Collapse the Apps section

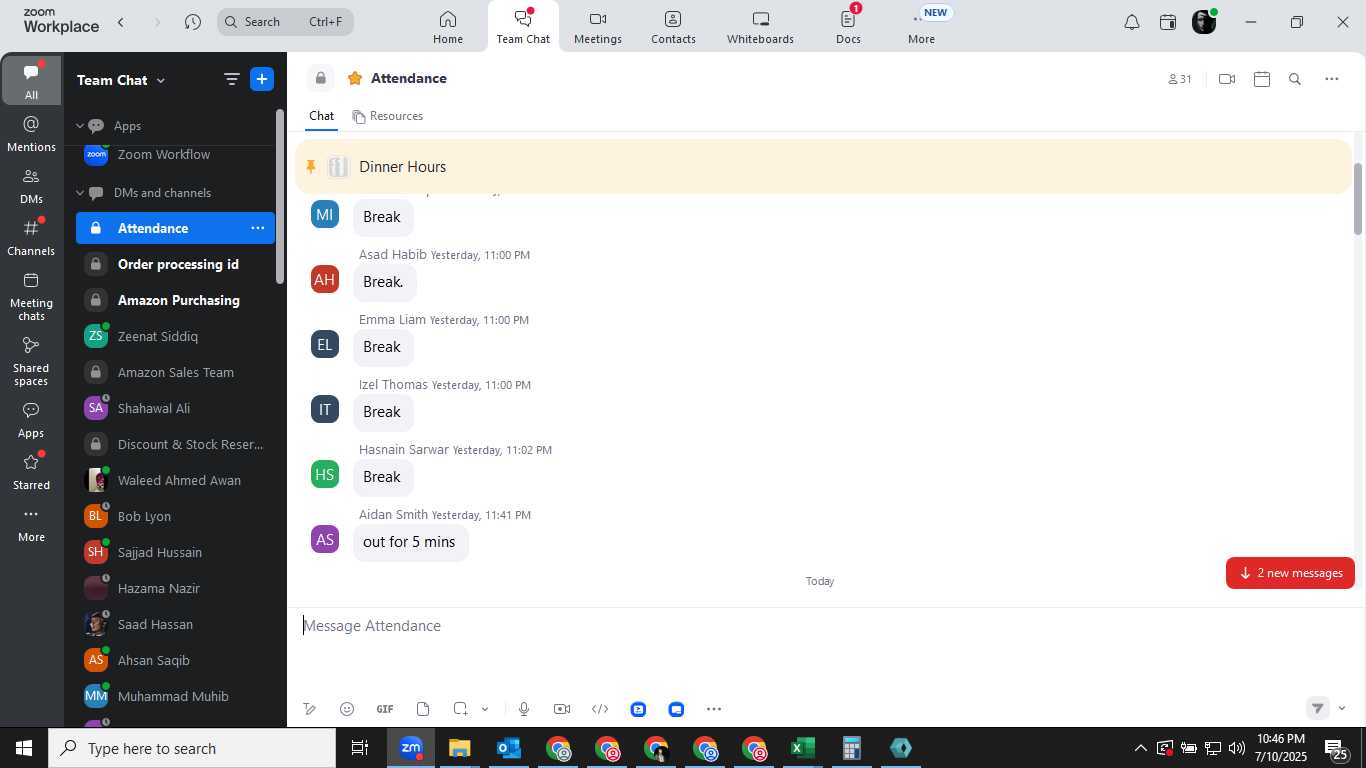click(x=80, y=126)
